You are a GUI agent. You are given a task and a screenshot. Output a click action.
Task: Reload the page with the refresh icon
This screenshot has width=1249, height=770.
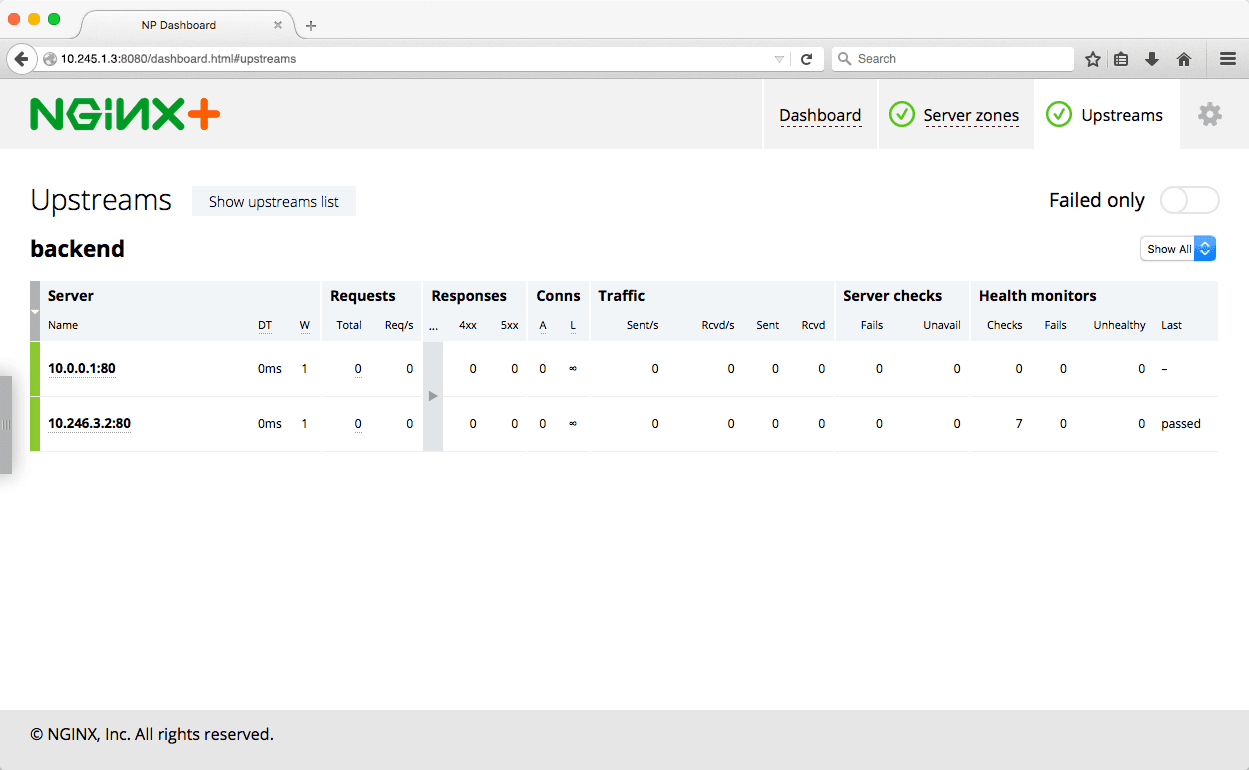click(807, 58)
